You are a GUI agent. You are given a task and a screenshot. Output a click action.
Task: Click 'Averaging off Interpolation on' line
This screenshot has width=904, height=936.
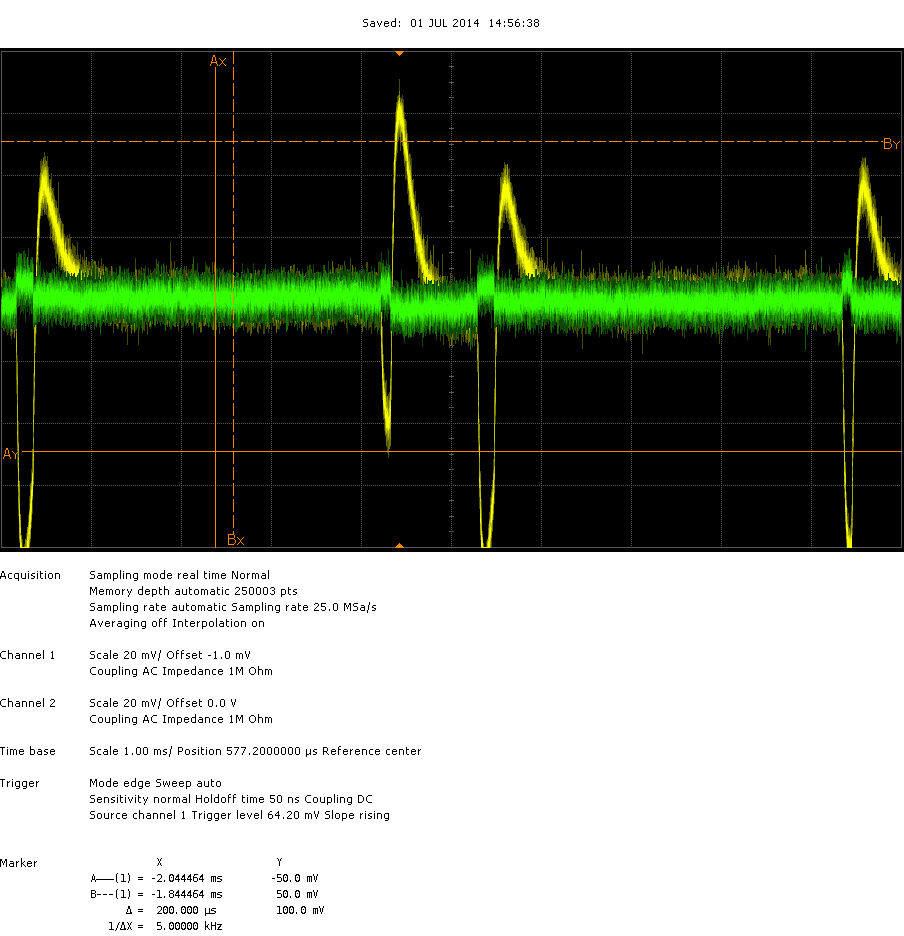[177, 623]
